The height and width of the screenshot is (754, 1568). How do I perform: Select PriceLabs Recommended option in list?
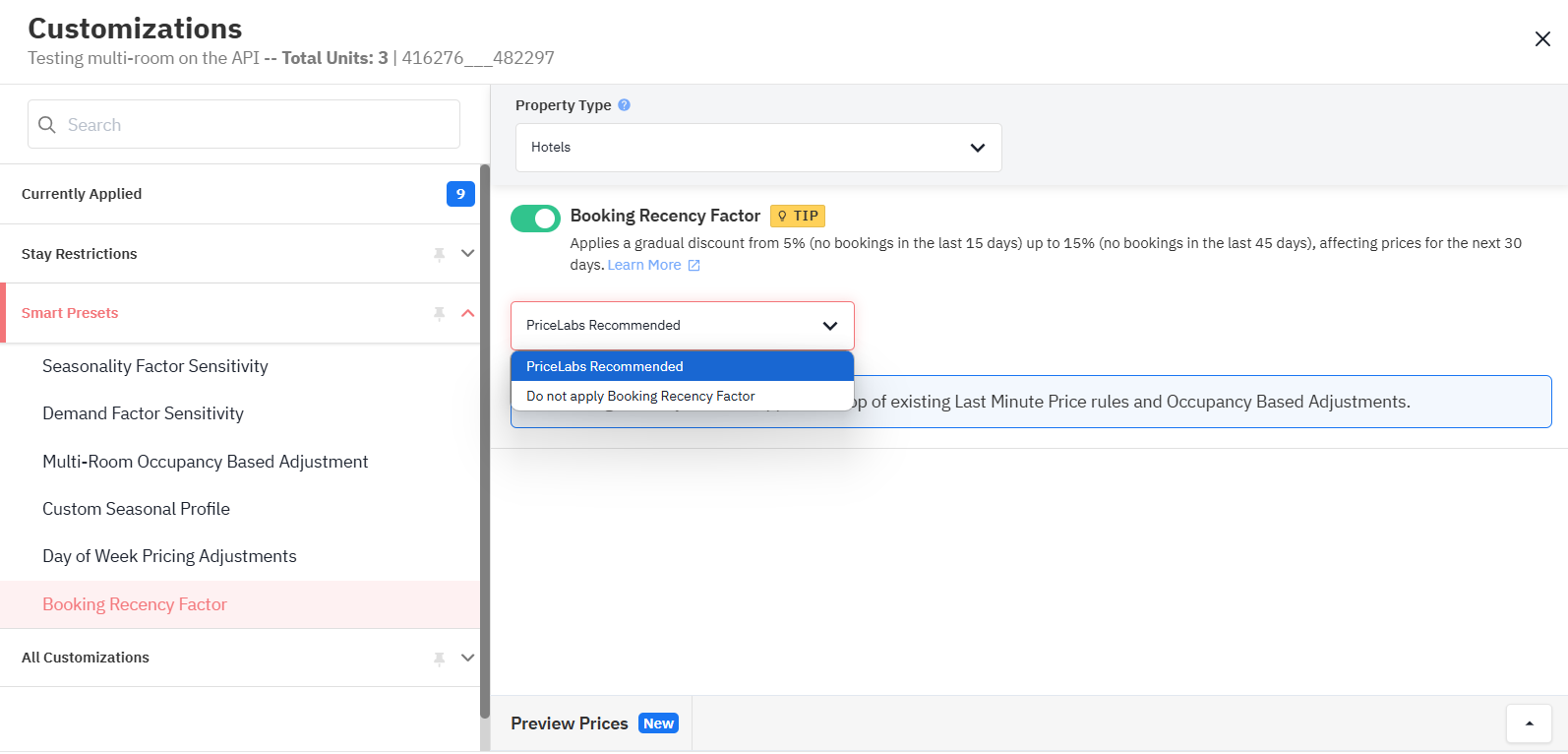coord(683,366)
